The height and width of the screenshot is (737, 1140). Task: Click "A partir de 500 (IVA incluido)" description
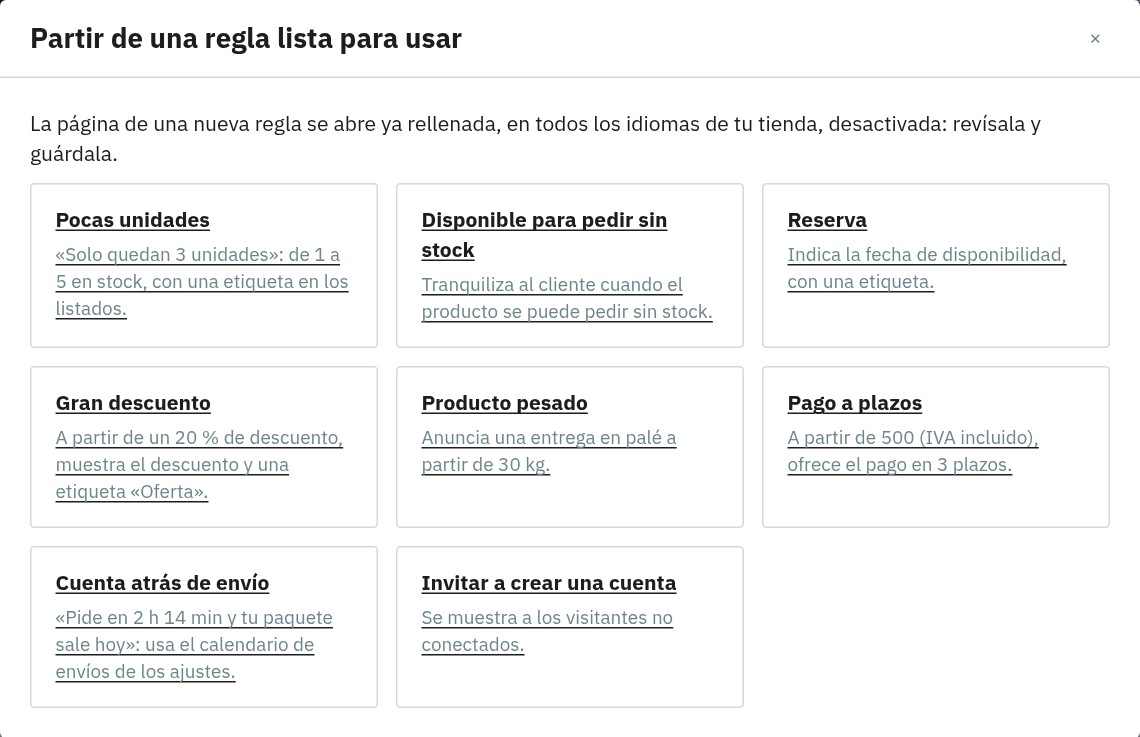913,451
